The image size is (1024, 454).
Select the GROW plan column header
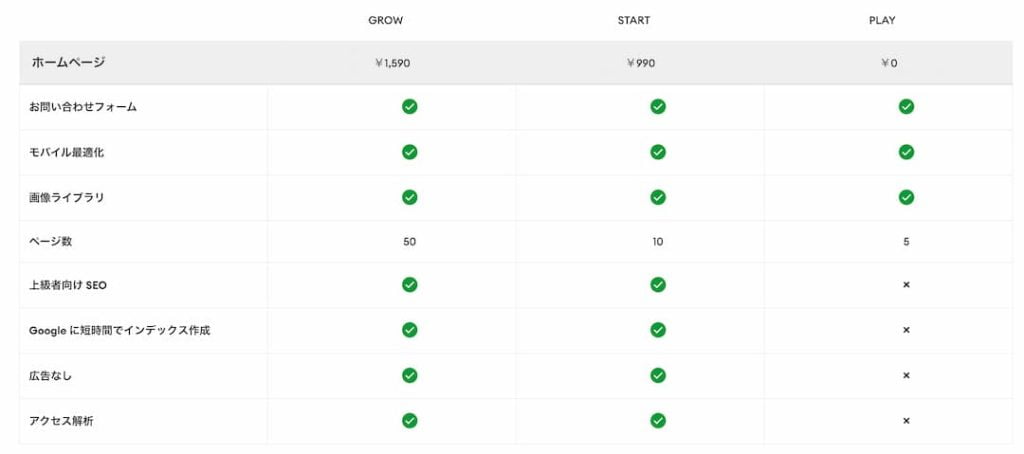(386, 21)
